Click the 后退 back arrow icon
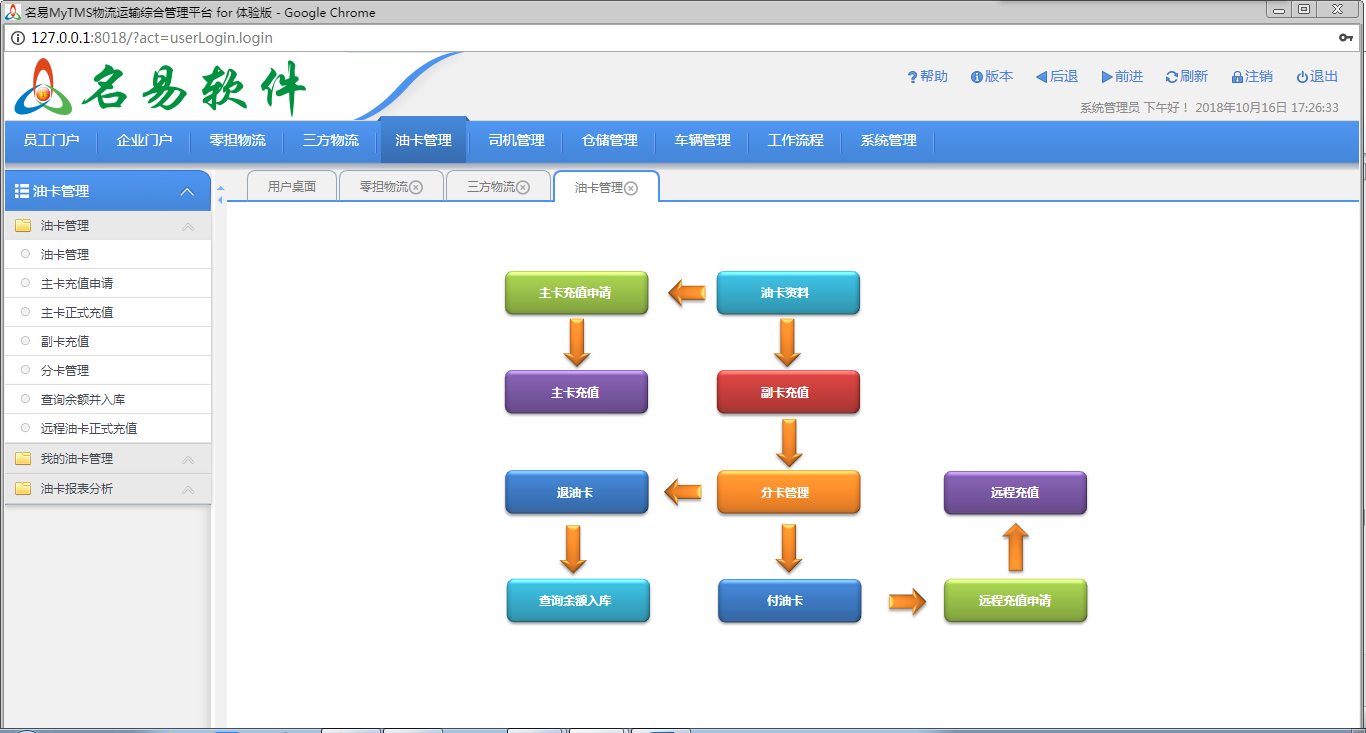Image resolution: width=1366 pixels, height=733 pixels. tap(1041, 77)
